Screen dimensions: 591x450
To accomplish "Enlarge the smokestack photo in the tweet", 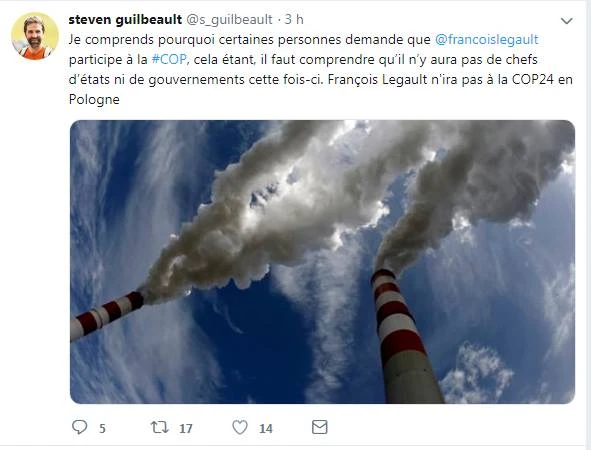I will click(322, 262).
